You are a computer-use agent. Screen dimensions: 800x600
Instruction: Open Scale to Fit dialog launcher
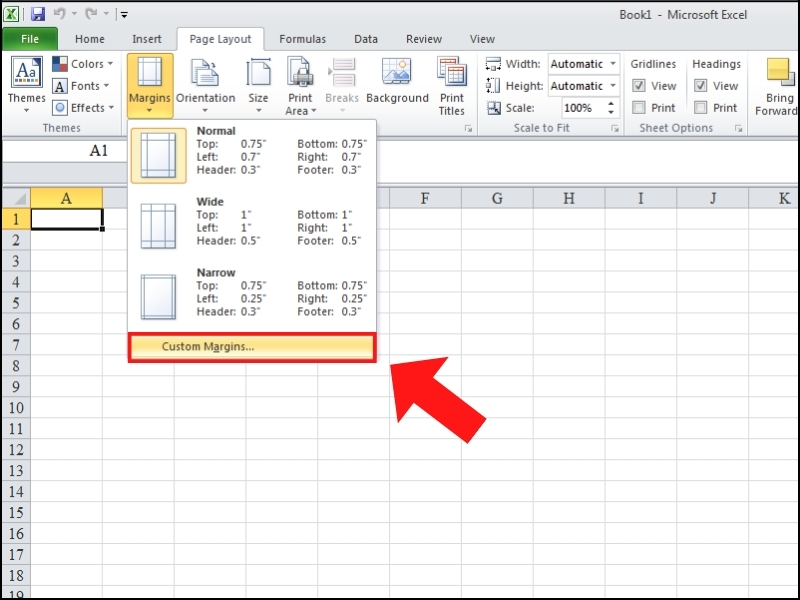click(x=615, y=129)
